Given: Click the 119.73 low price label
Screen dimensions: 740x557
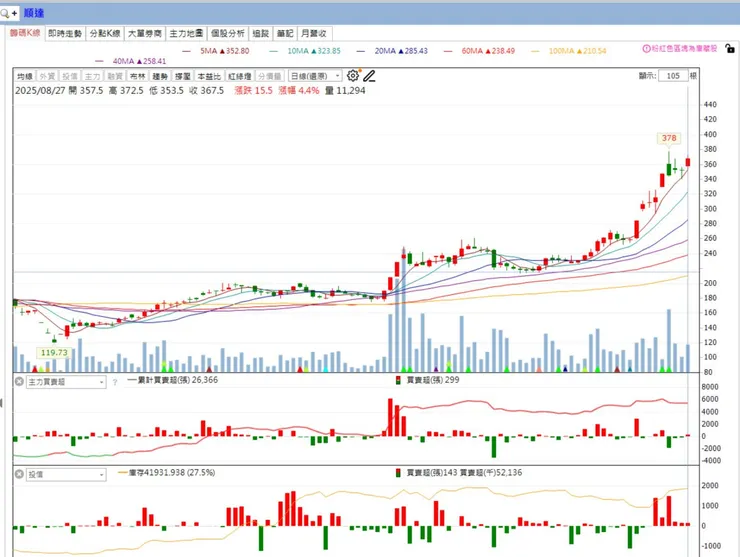Looking at the screenshot, I should [54, 353].
